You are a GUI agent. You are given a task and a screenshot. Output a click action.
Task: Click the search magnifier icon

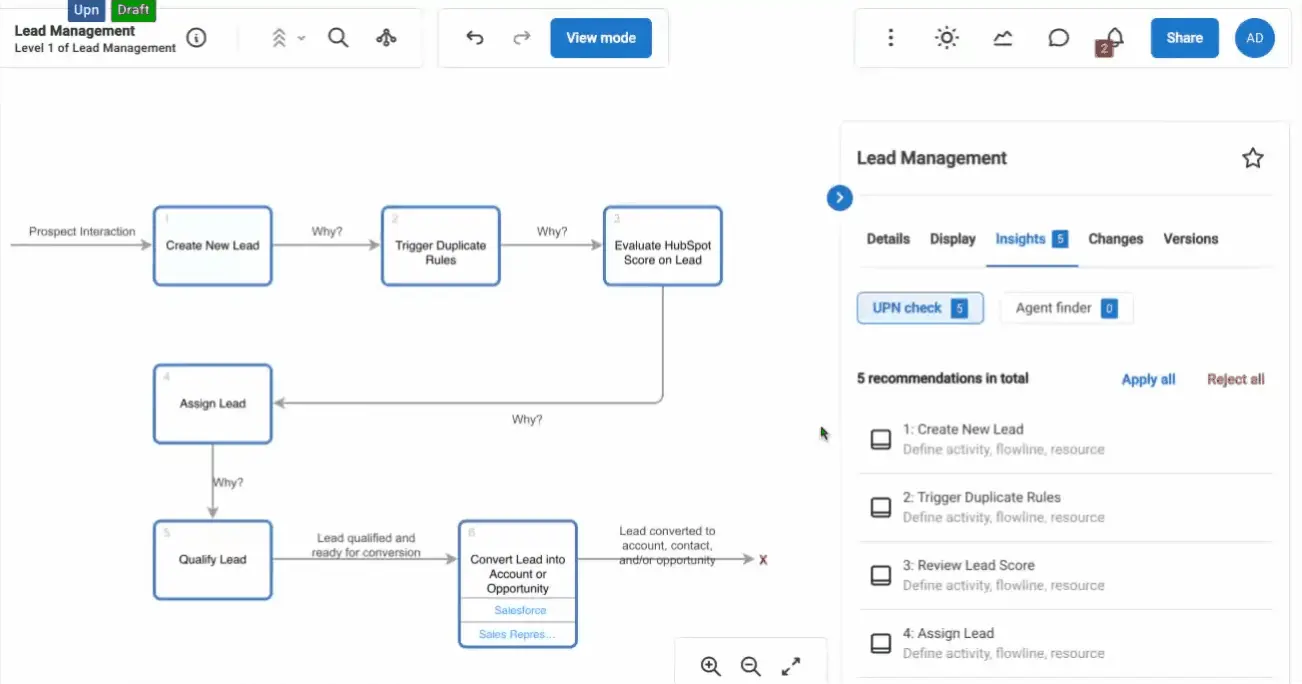[338, 38]
